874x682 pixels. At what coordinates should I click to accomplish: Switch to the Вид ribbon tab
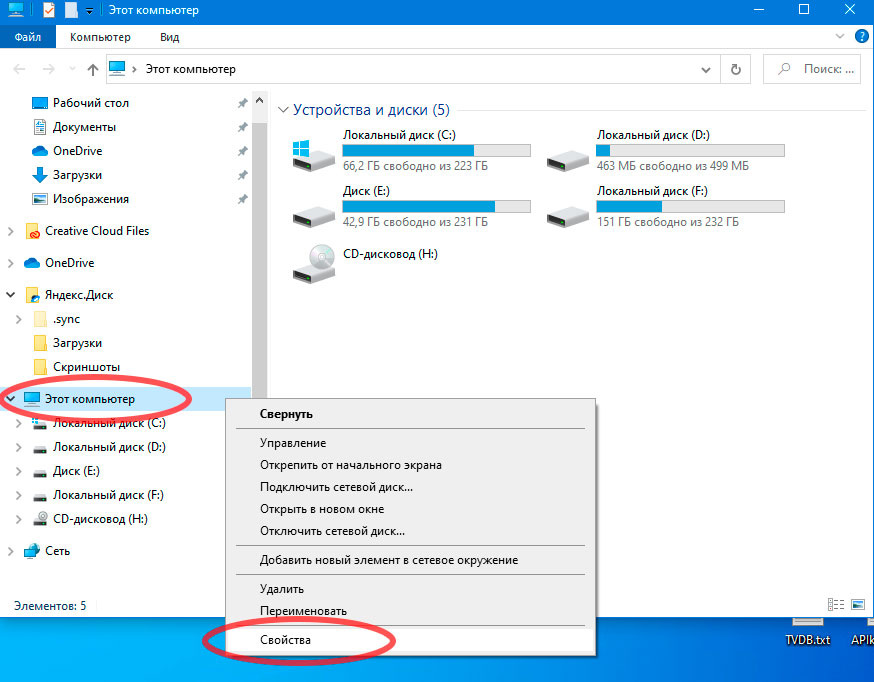169,37
